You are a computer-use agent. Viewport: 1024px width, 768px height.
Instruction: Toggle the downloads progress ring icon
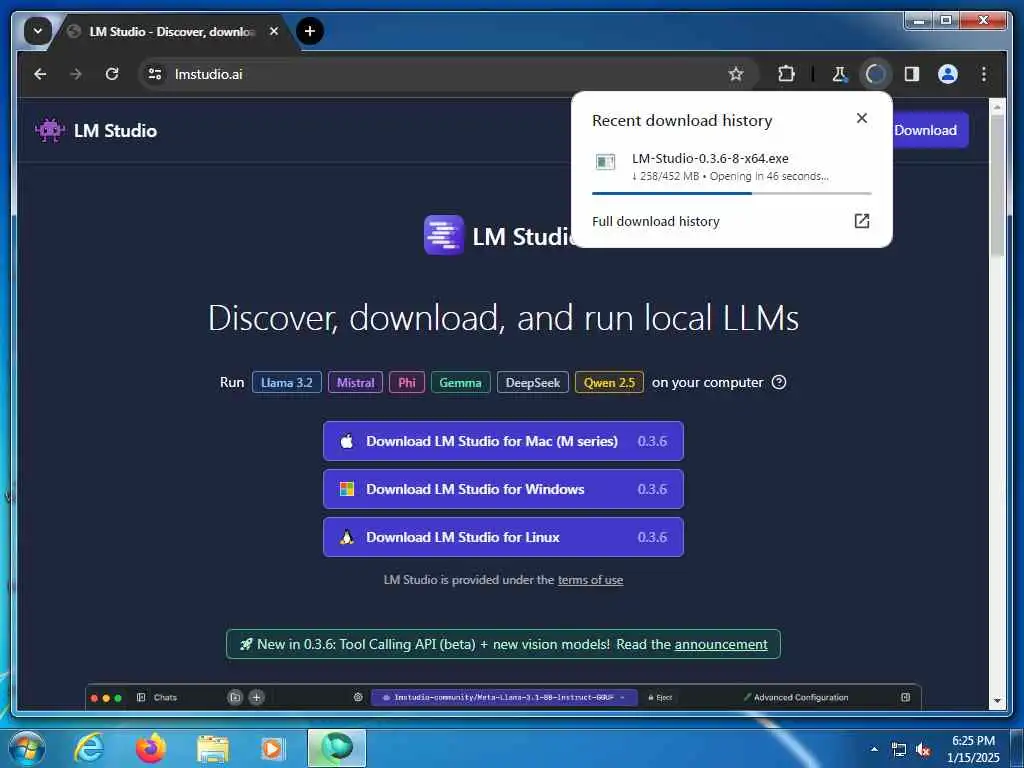(x=875, y=74)
